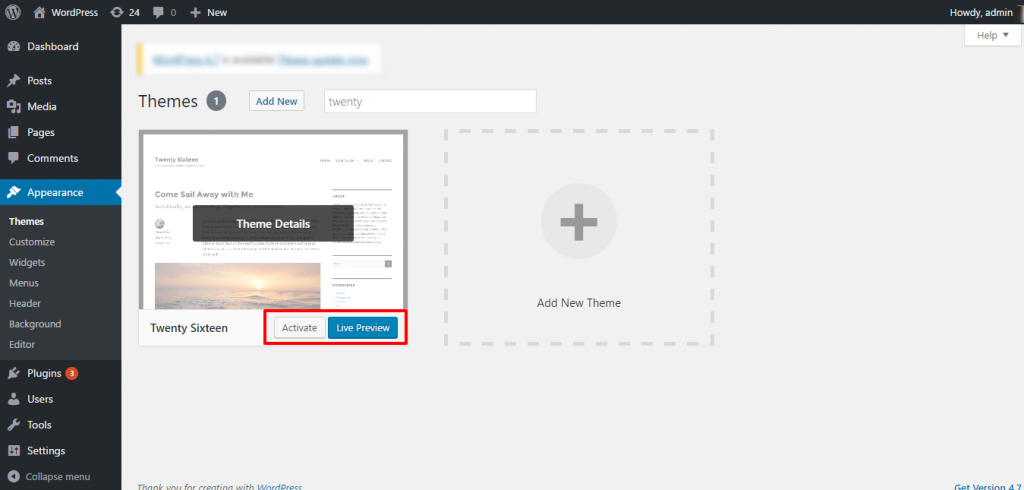Open the WordPress logo menu
The width and height of the screenshot is (1024, 490).
(13, 12)
